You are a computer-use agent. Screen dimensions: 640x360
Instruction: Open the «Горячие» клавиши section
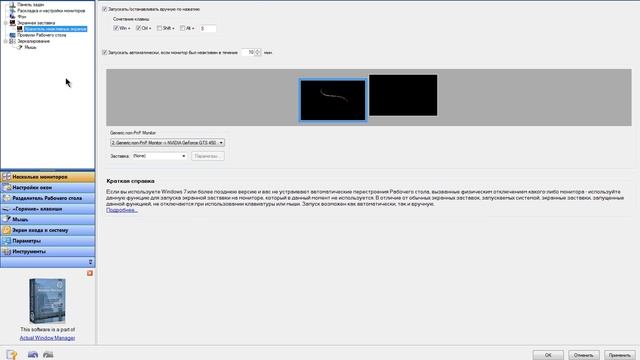(48, 209)
